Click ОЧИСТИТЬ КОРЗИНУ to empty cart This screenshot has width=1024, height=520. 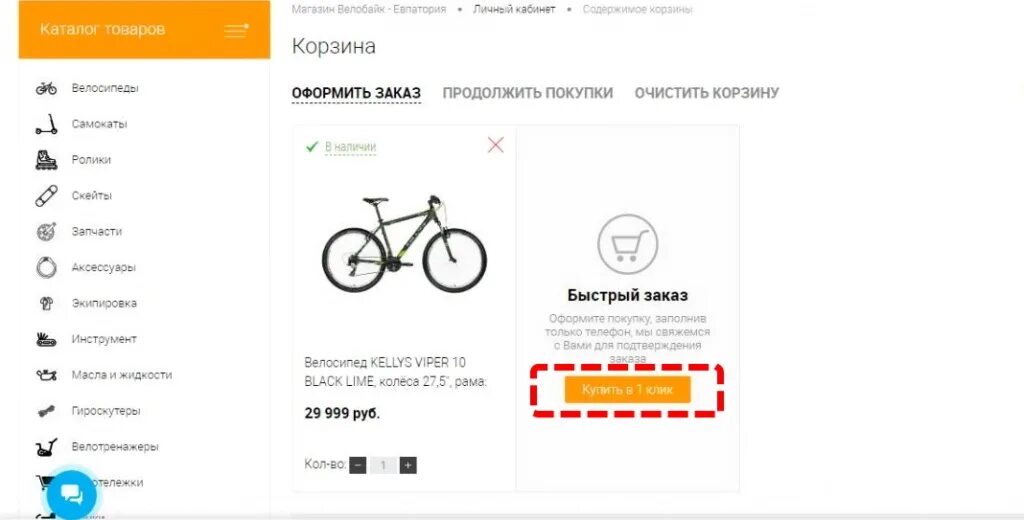[x=707, y=93]
